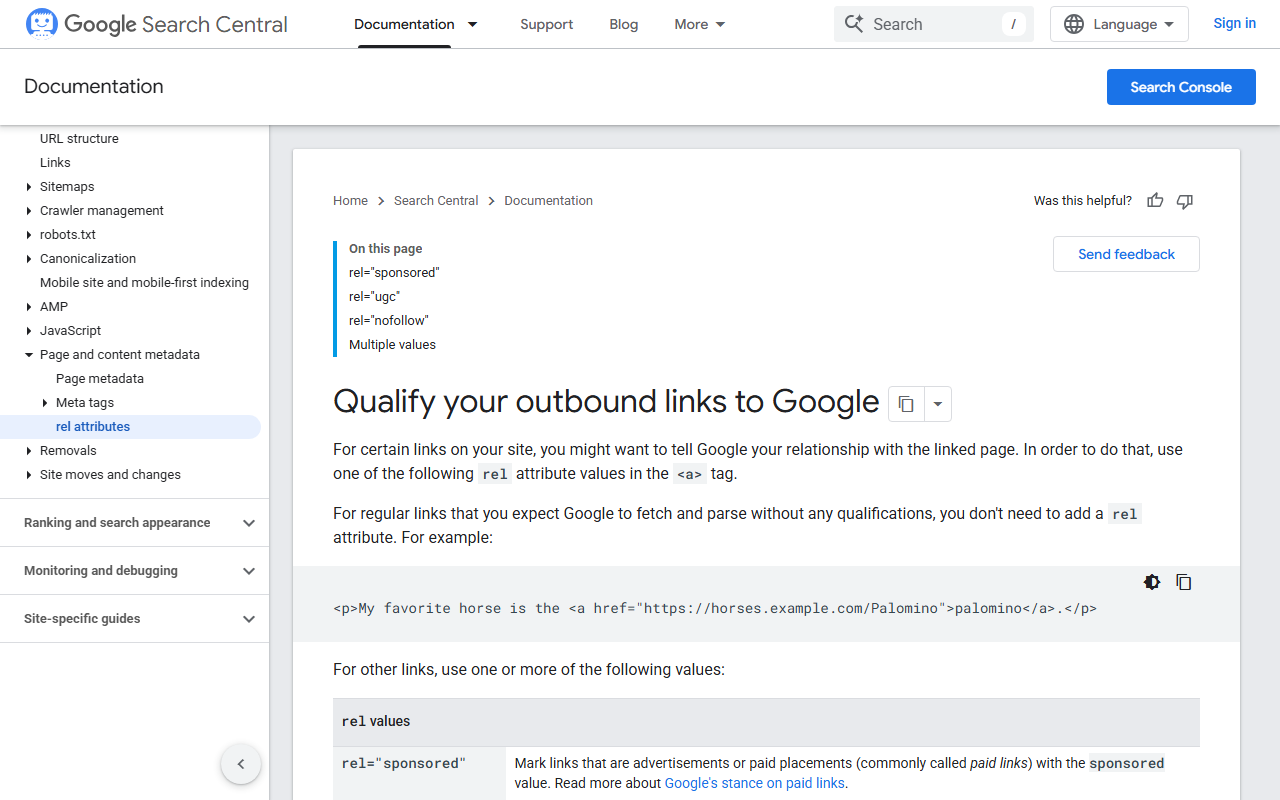This screenshot has width=1280, height=800.
Task: Open the Documentation tab
Action: [404, 24]
